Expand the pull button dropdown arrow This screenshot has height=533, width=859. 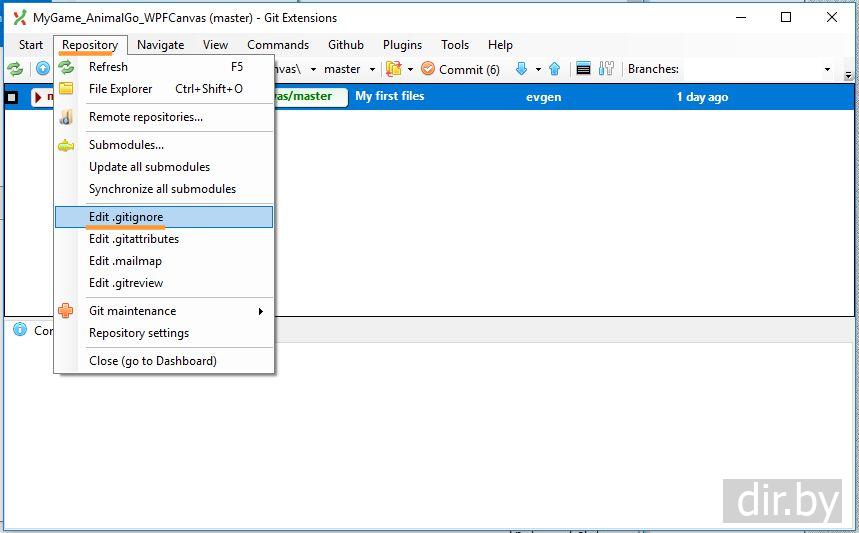pyautogui.click(x=538, y=69)
